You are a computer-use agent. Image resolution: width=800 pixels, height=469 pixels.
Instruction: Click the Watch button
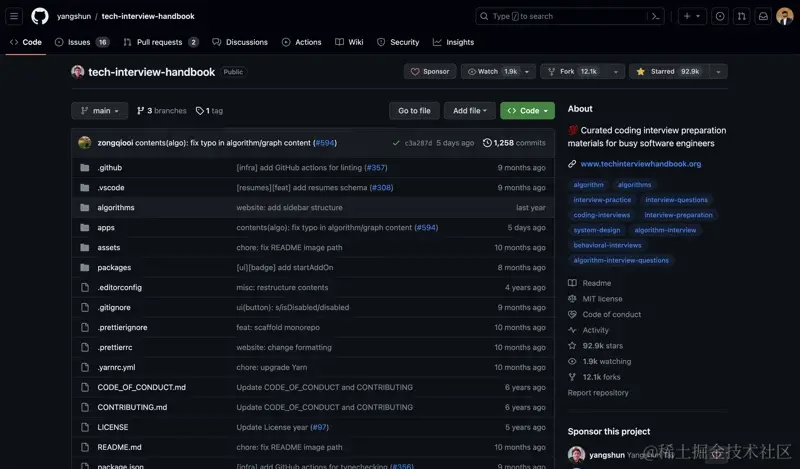point(493,71)
